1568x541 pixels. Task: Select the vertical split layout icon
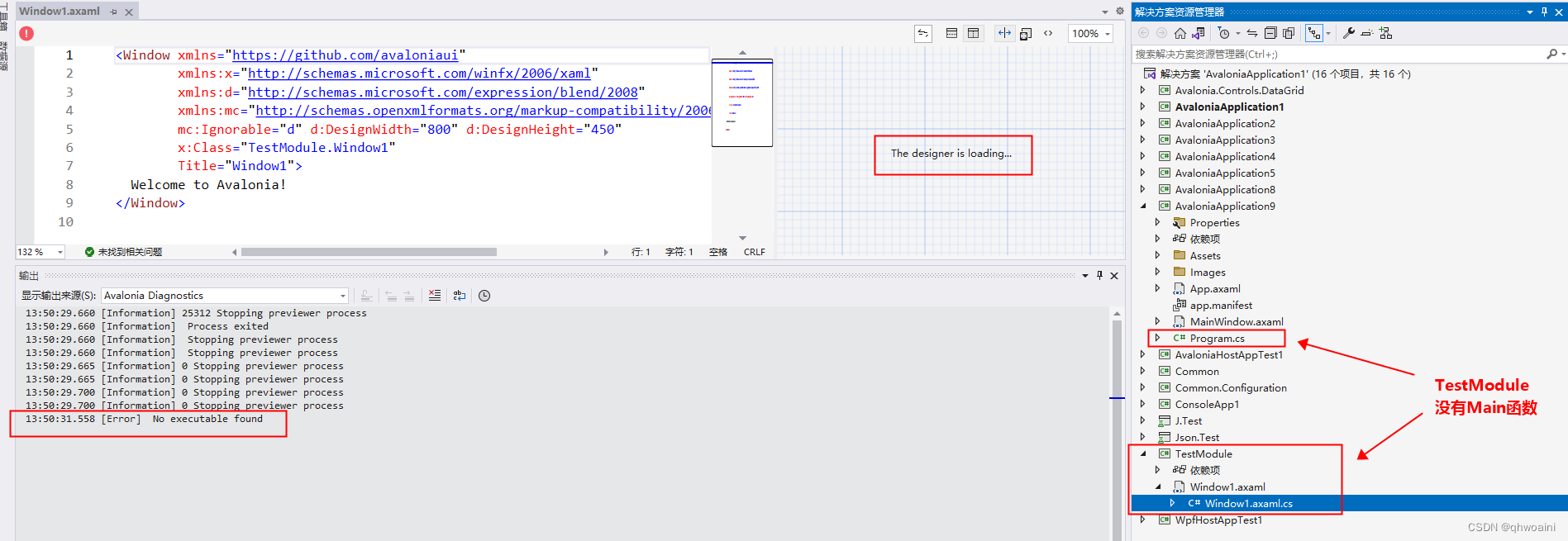point(974,33)
